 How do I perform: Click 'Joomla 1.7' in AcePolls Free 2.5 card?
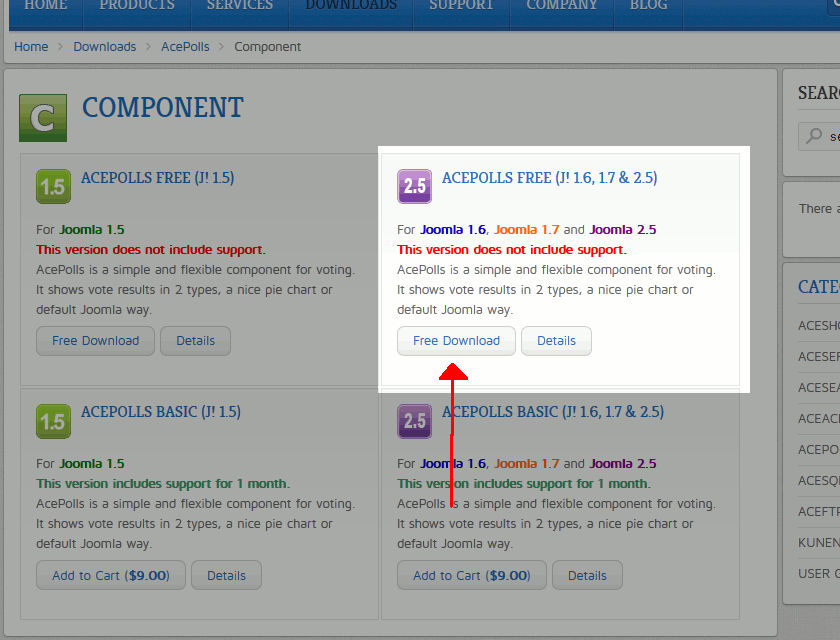[527, 230]
